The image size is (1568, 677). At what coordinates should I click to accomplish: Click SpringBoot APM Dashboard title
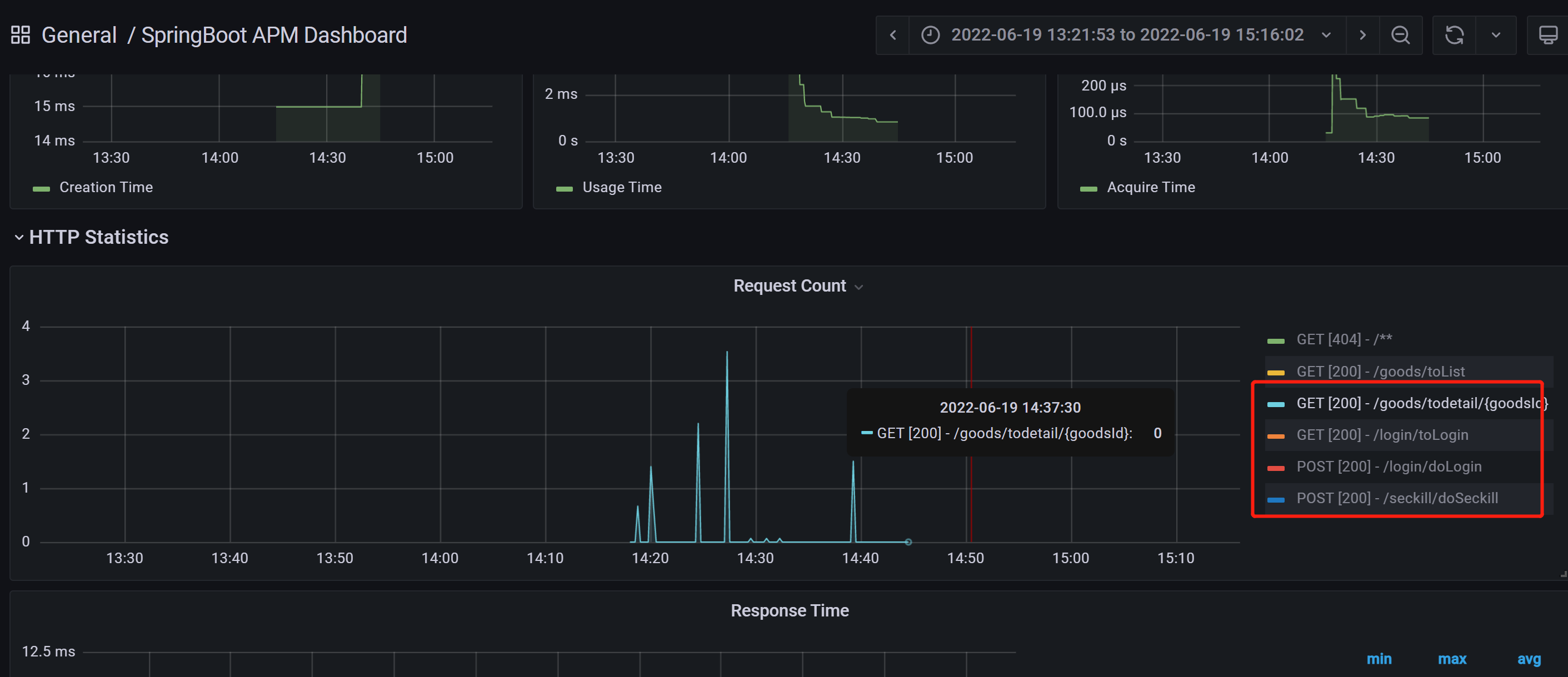point(274,34)
